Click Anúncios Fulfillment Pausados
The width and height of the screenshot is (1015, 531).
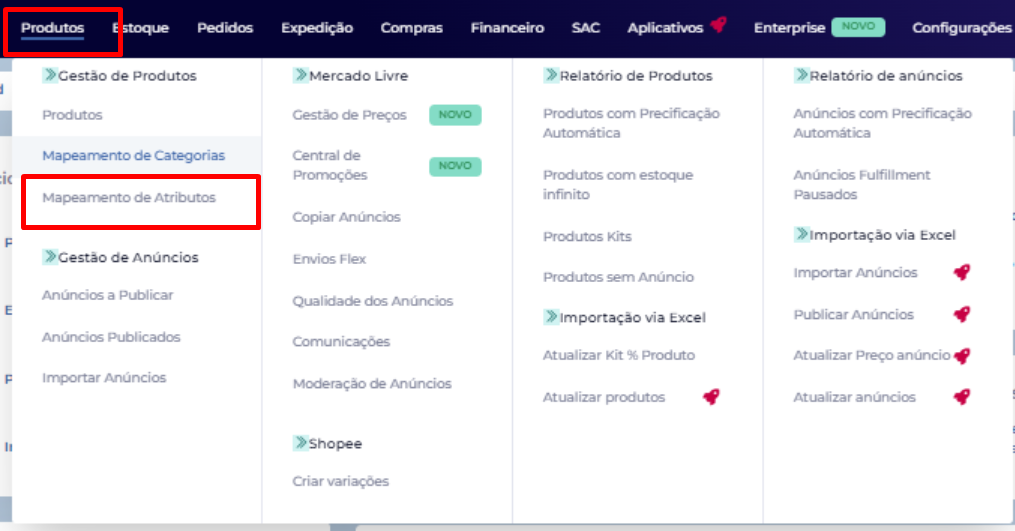[861, 184]
